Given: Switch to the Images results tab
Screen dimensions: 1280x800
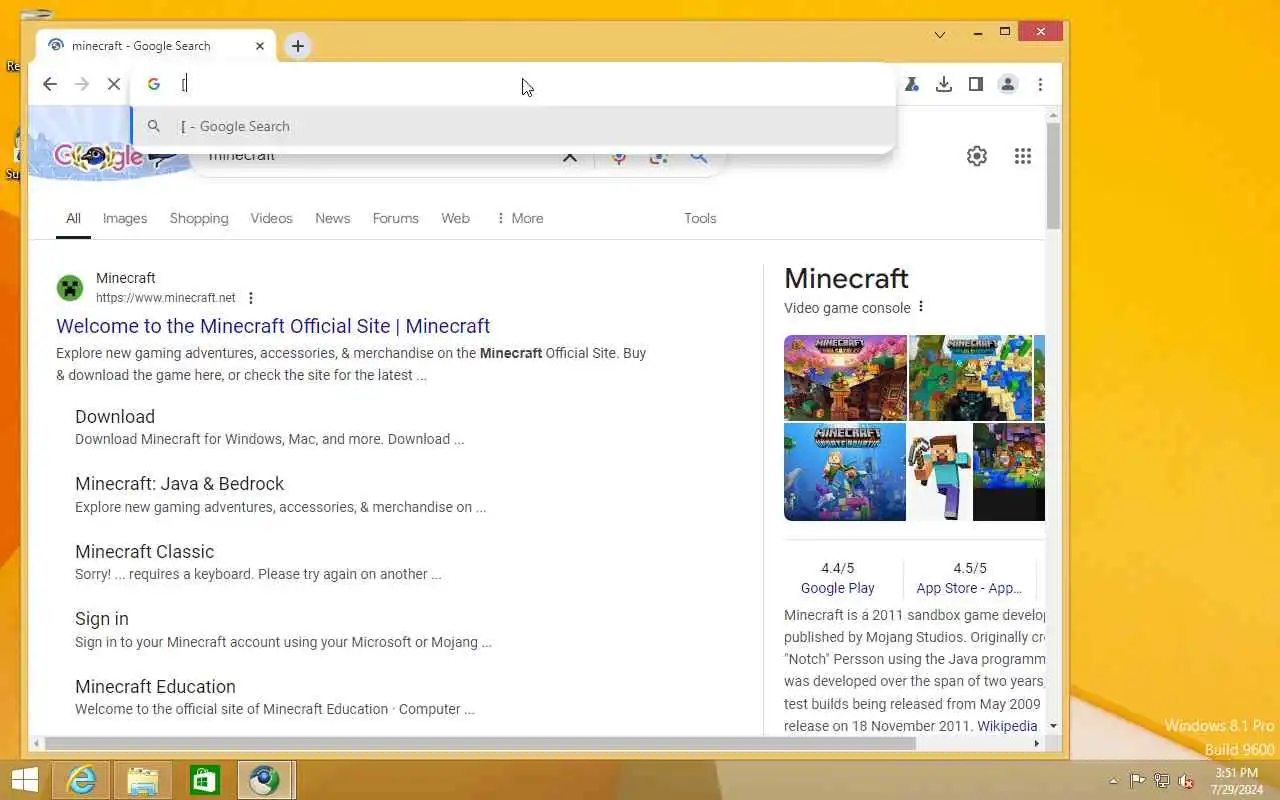Looking at the screenshot, I should pyautogui.click(x=125, y=218).
